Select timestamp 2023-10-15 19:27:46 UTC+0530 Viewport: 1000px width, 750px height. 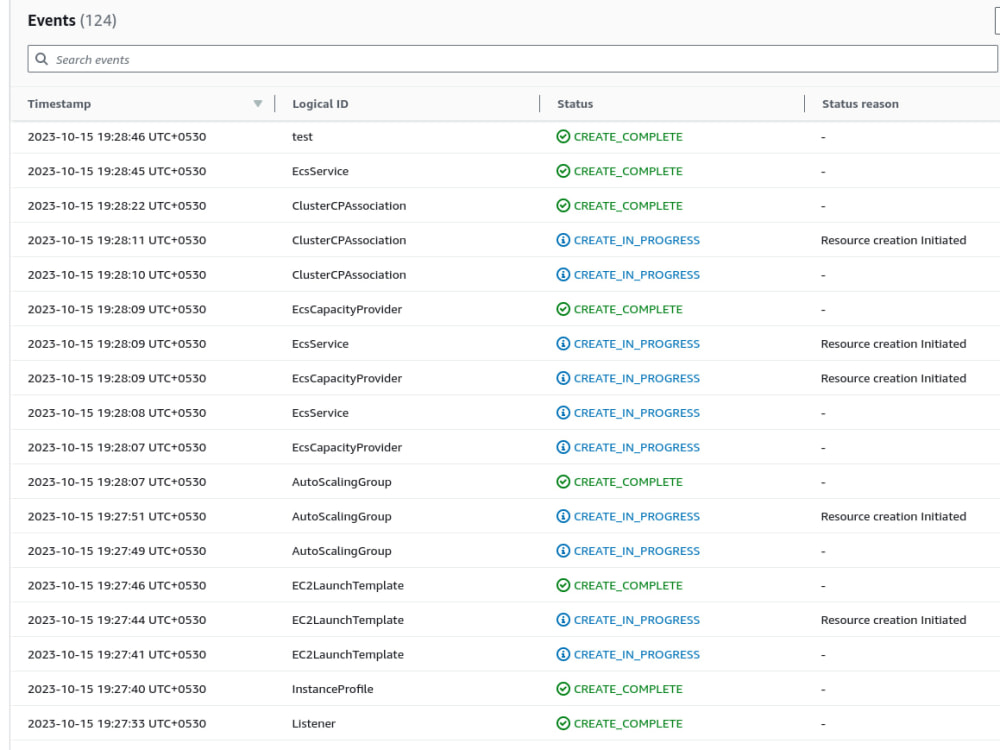[x=117, y=585]
